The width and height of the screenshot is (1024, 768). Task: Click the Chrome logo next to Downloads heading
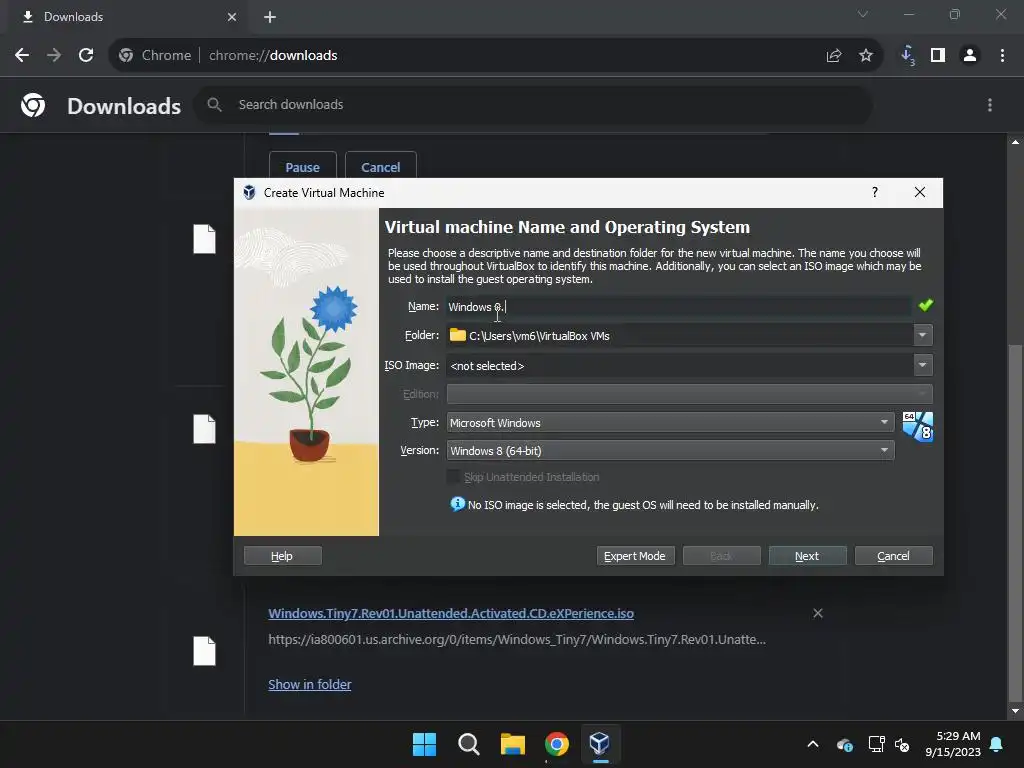pyautogui.click(x=33, y=105)
